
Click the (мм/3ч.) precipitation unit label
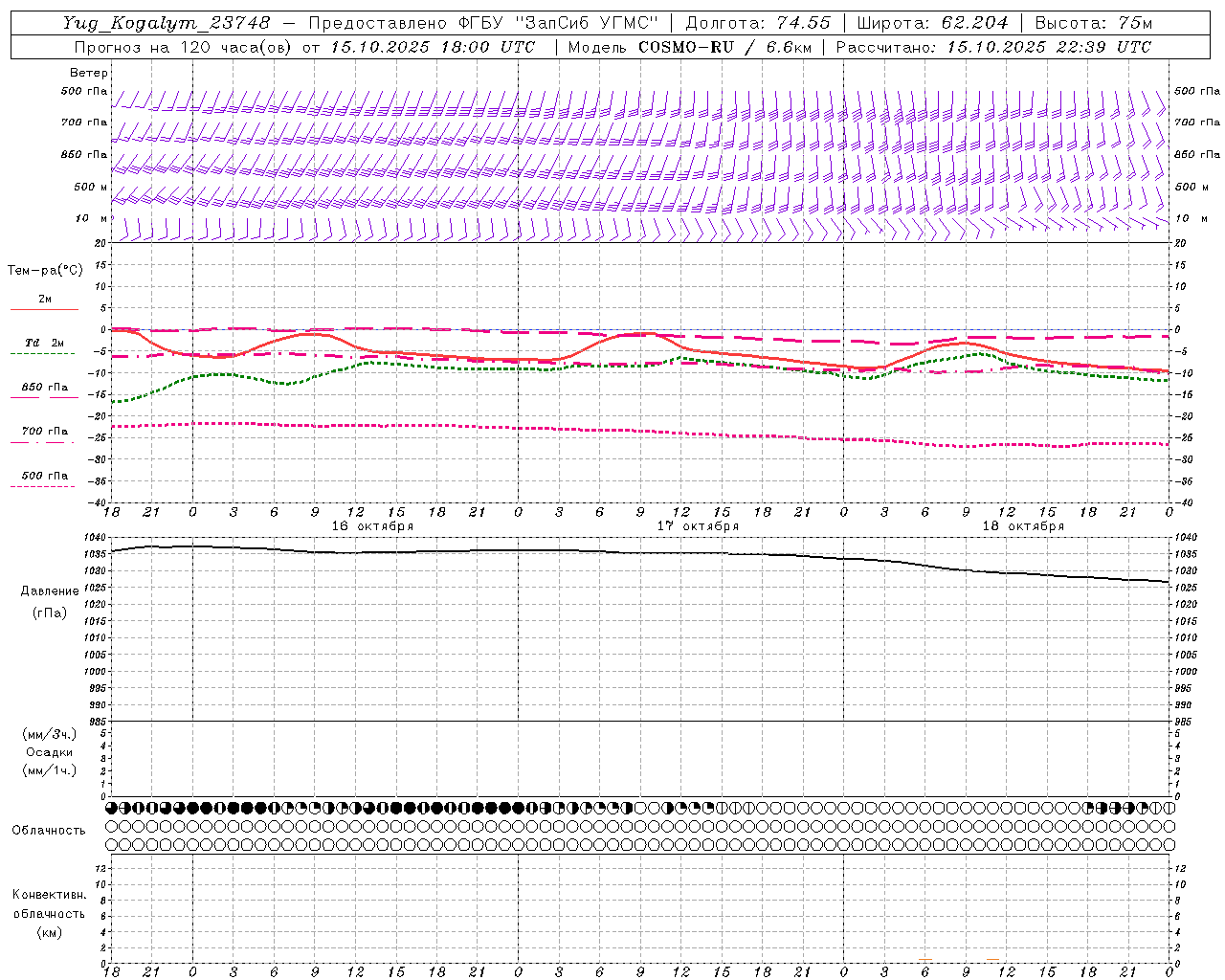(x=50, y=734)
